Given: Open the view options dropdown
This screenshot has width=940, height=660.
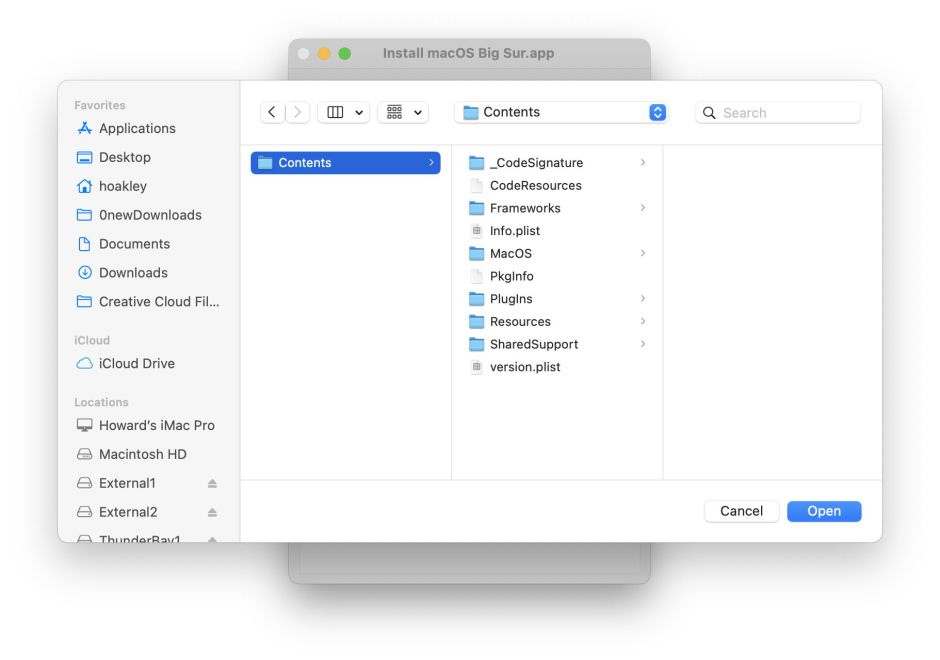Looking at the screenshot, I should click(343, 112).
